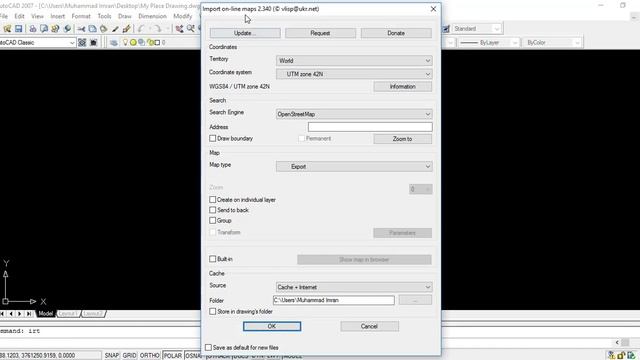Open the Layer Properties Manager icon
Image resolution: width=640 pixels, height=360 pixels.
point(113,42)
